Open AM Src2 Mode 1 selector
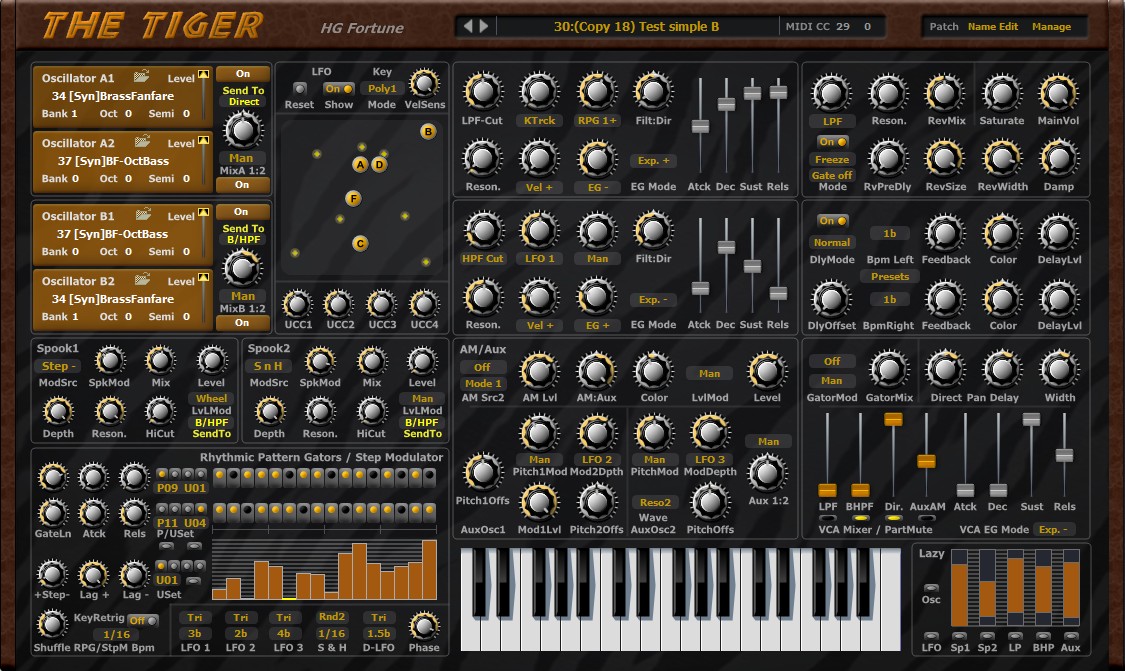1125x671 pixels. tap(482, 383)
